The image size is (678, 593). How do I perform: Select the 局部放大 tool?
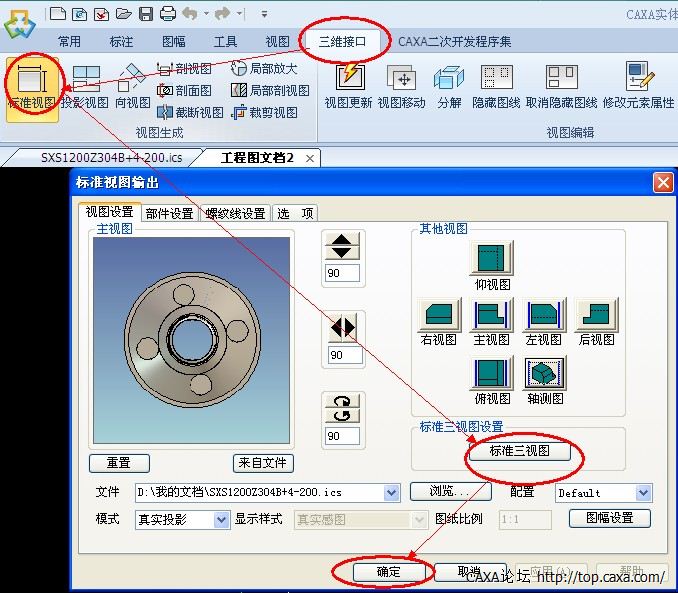tap(264, 68)
